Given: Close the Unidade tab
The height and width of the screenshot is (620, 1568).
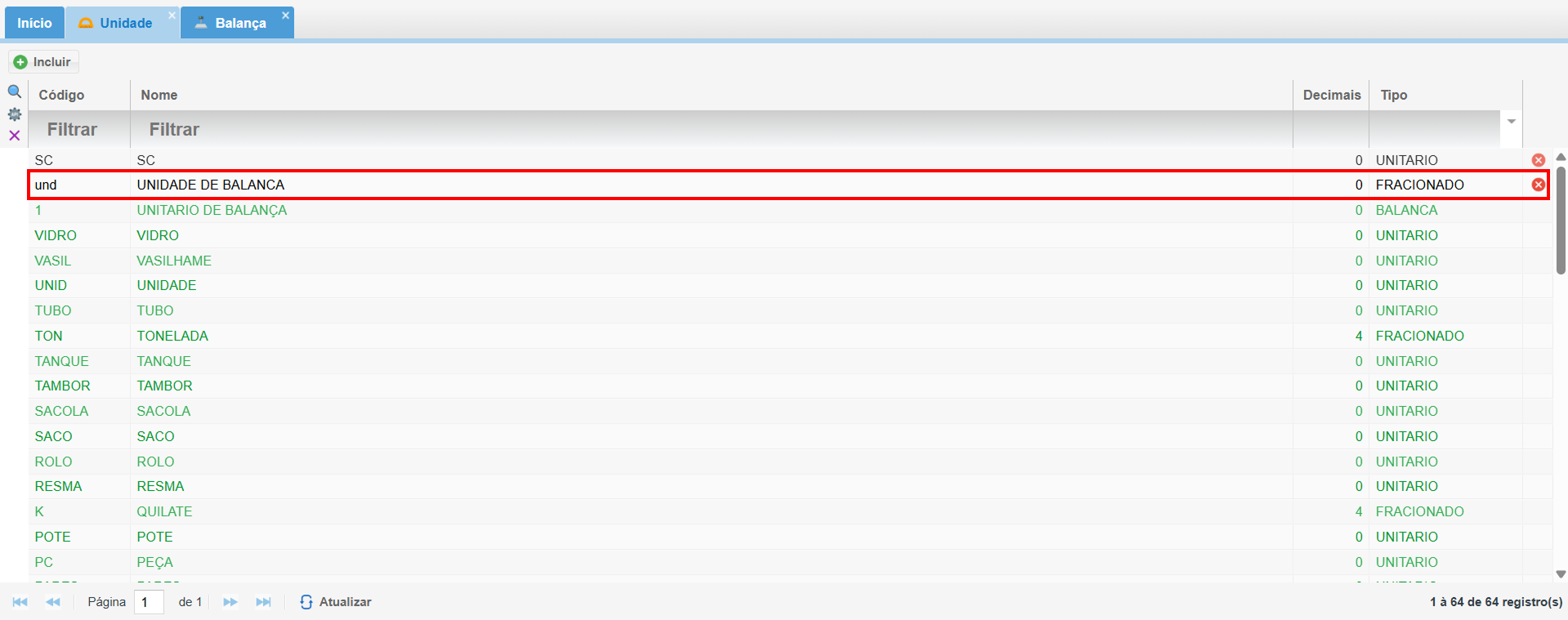Looking at the screenshot, I should click(x=172, y=16).
